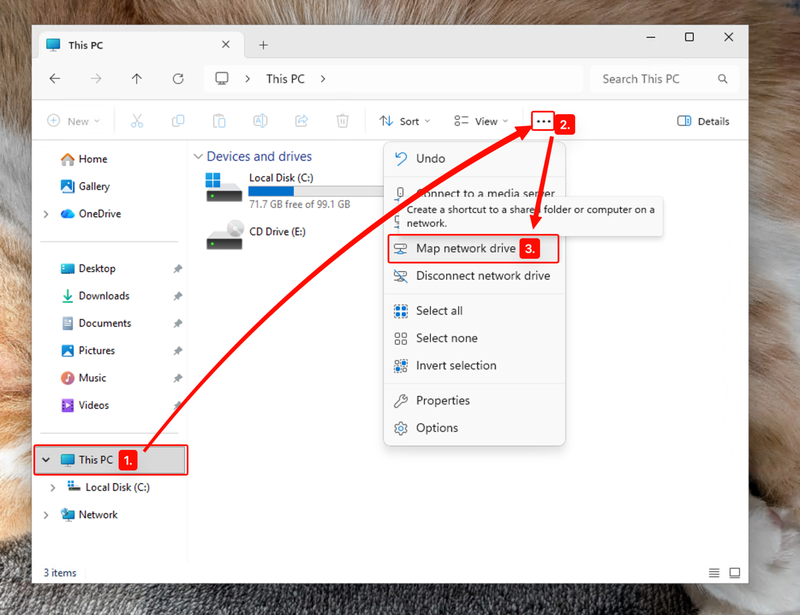Click the Search This PC field
The width and height of the screenshot is (800, 615).
click(664, 79)
